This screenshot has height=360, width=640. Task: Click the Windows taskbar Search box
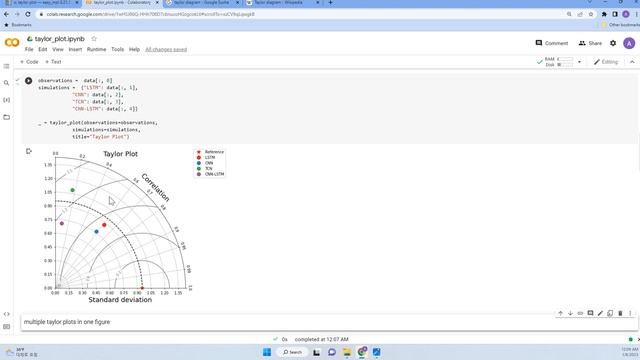point(292,352)
